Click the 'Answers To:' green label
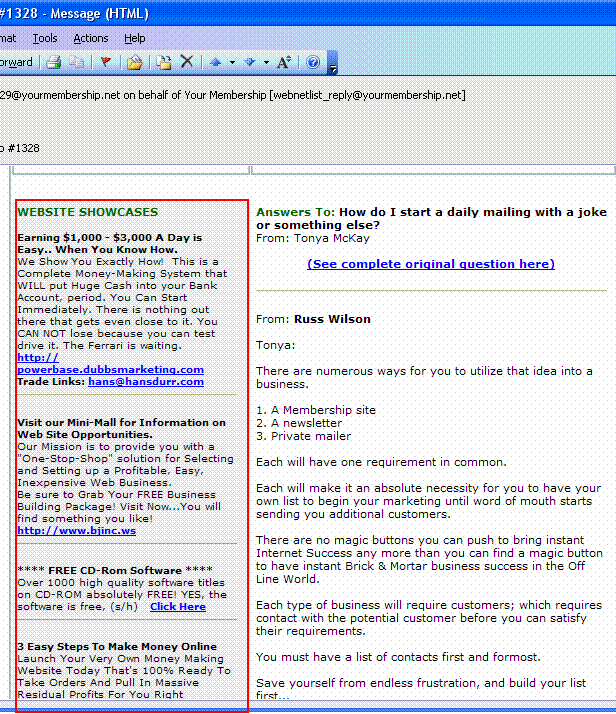Viewport: 616px width, 714px height. pyautogui.click(x=295, y=212)
